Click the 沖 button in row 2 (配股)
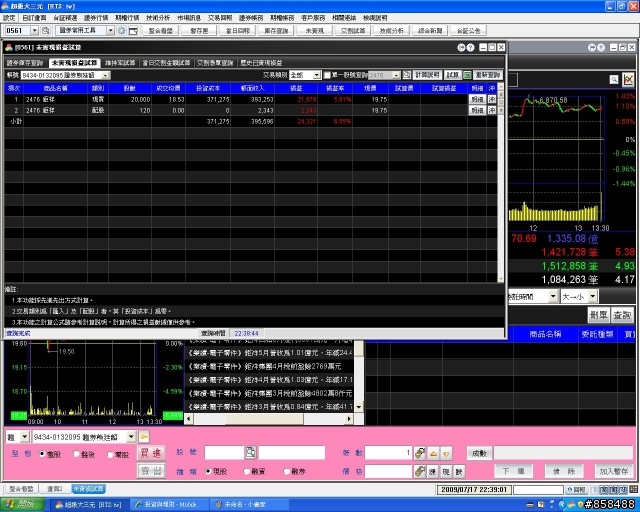 pos(492,110)
